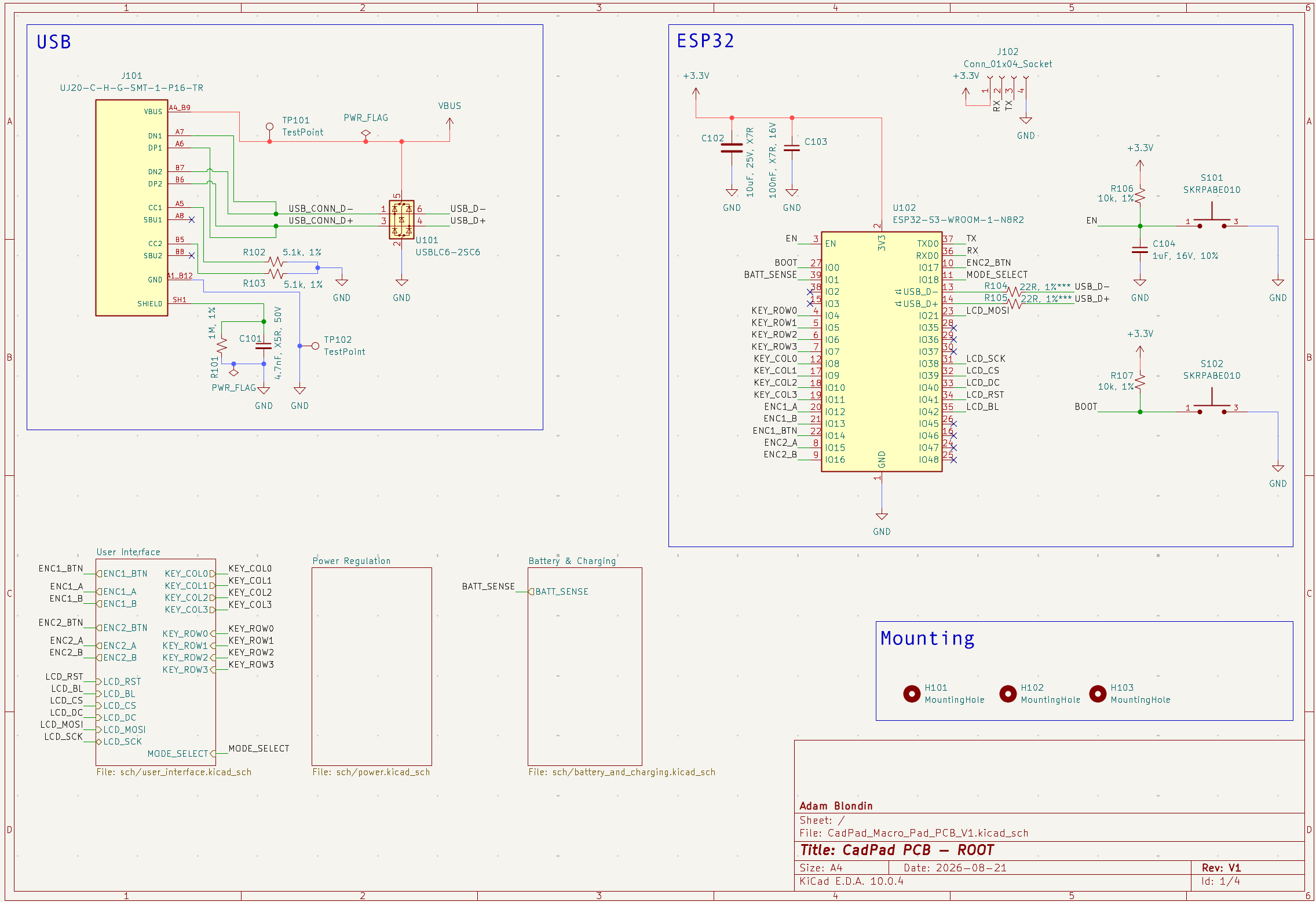Select the Battery & Charging sheet title
This screenshot has width=1316, height=902.
(572, 561)
